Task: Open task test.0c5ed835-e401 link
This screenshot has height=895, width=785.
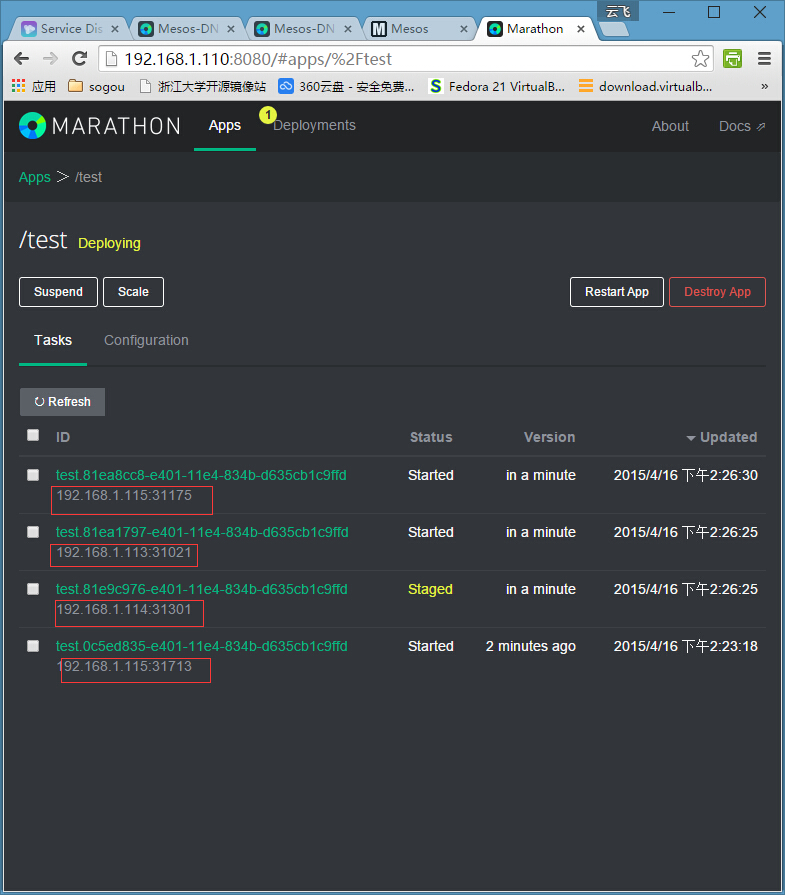Action: tap(202, 646)
